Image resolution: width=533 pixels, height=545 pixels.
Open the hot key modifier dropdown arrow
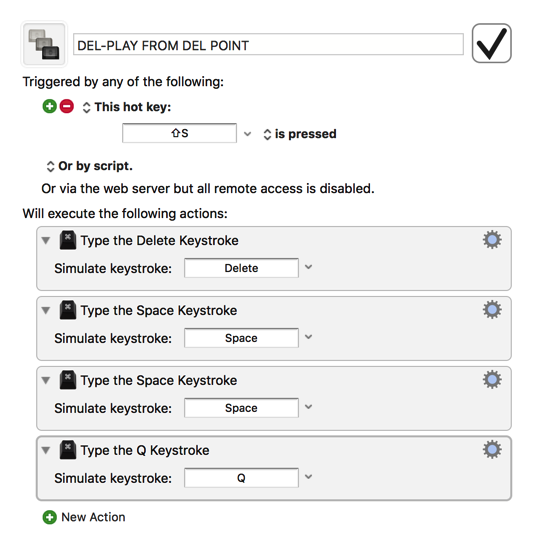(247, 134)
